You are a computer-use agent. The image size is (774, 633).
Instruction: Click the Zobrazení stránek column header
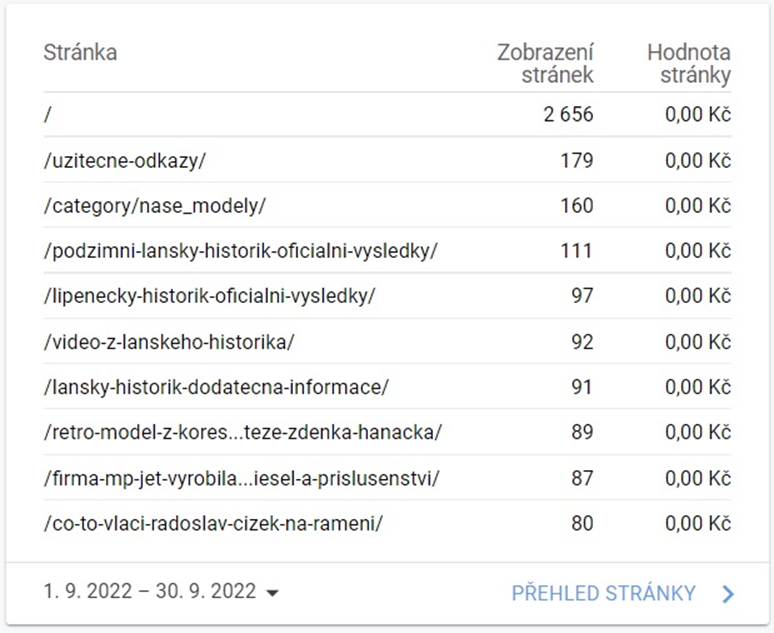[545, 64]
